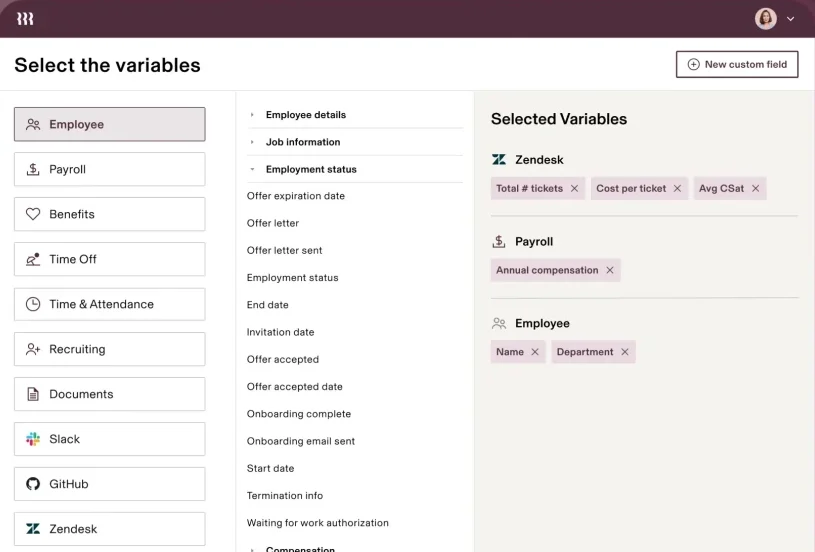Click the Employee icon in Selected Variables
815x552 pixels.
[x=499, y=323]
